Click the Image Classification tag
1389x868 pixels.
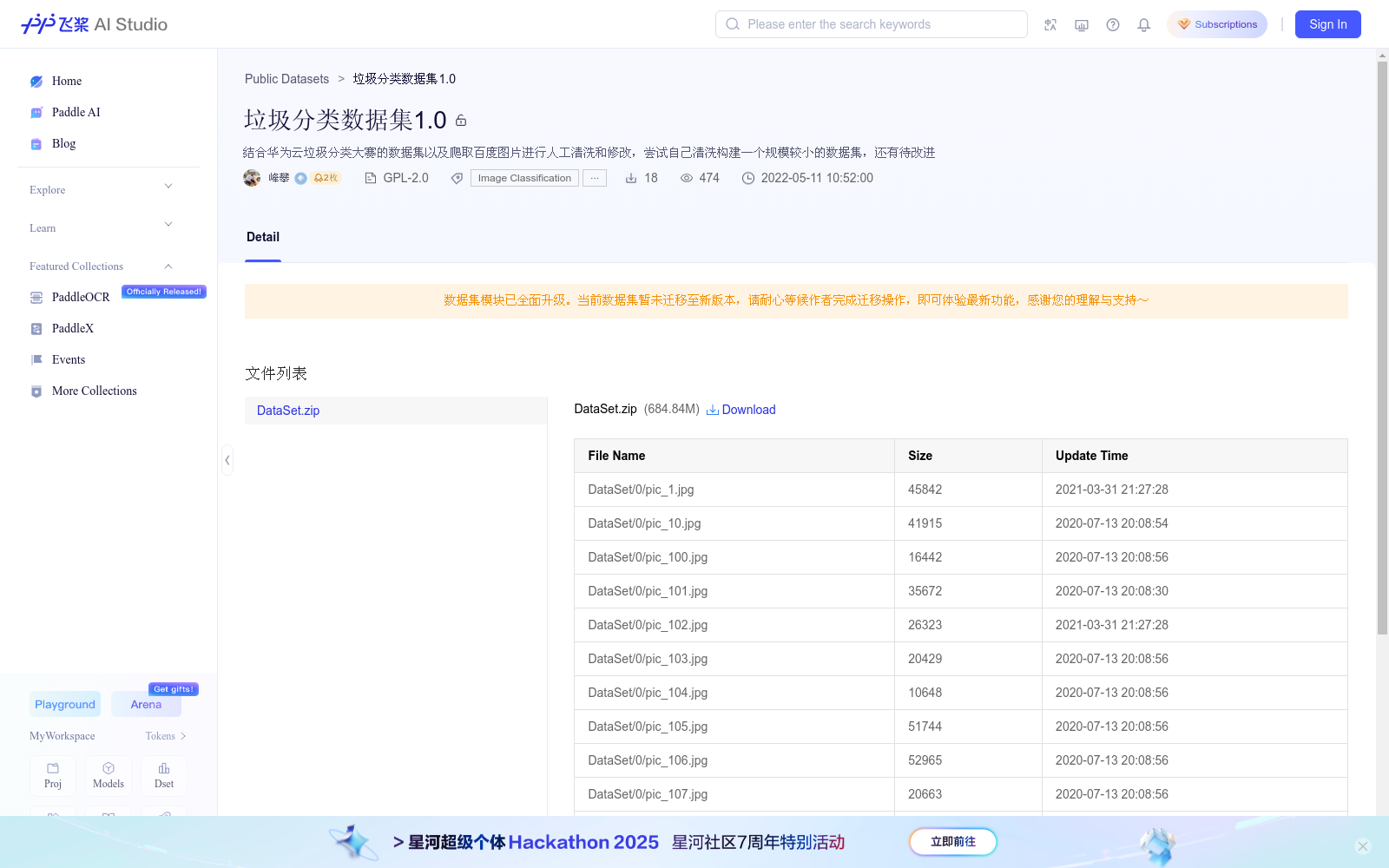coord(524,178)
